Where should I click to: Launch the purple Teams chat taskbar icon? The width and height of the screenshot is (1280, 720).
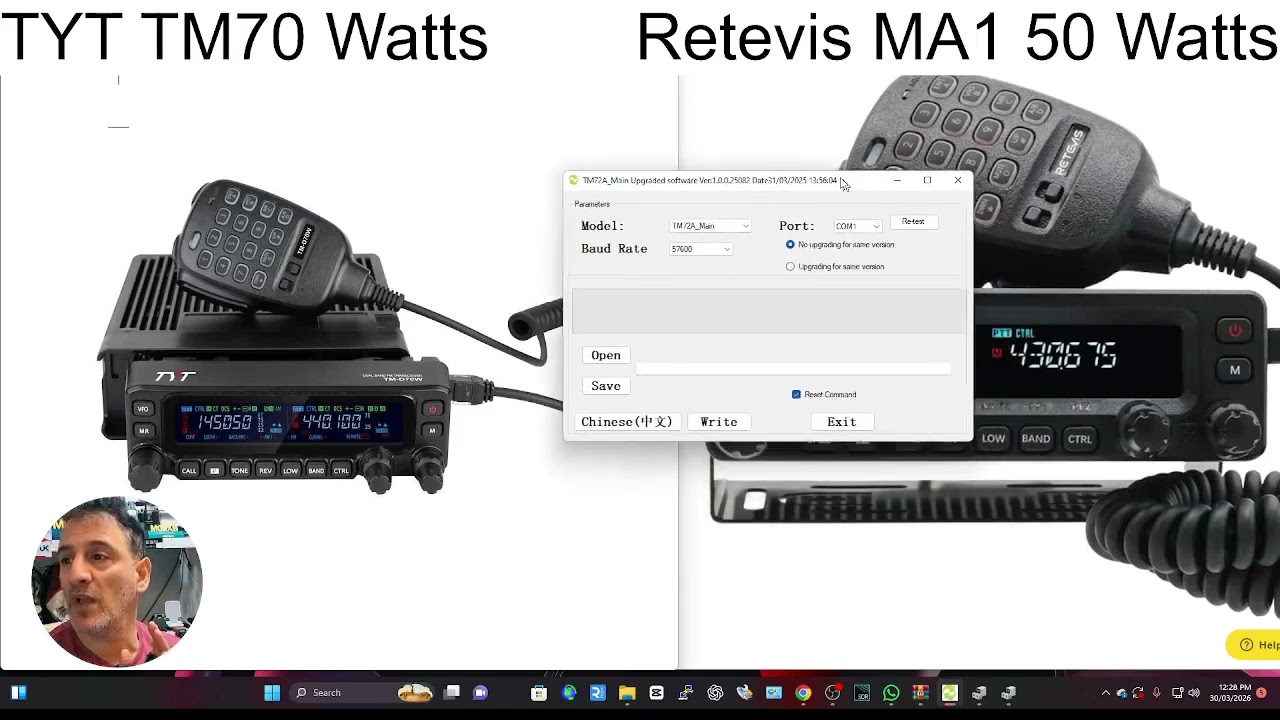[x=480, y=692]
